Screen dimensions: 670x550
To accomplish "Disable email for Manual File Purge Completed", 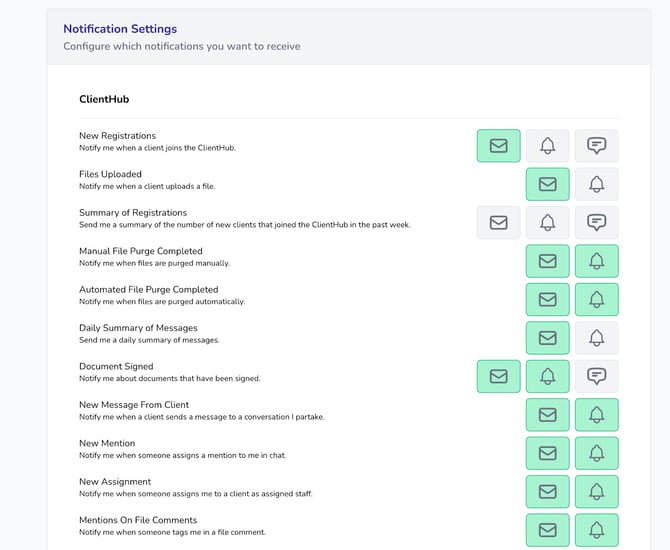I will pos(547,261).
